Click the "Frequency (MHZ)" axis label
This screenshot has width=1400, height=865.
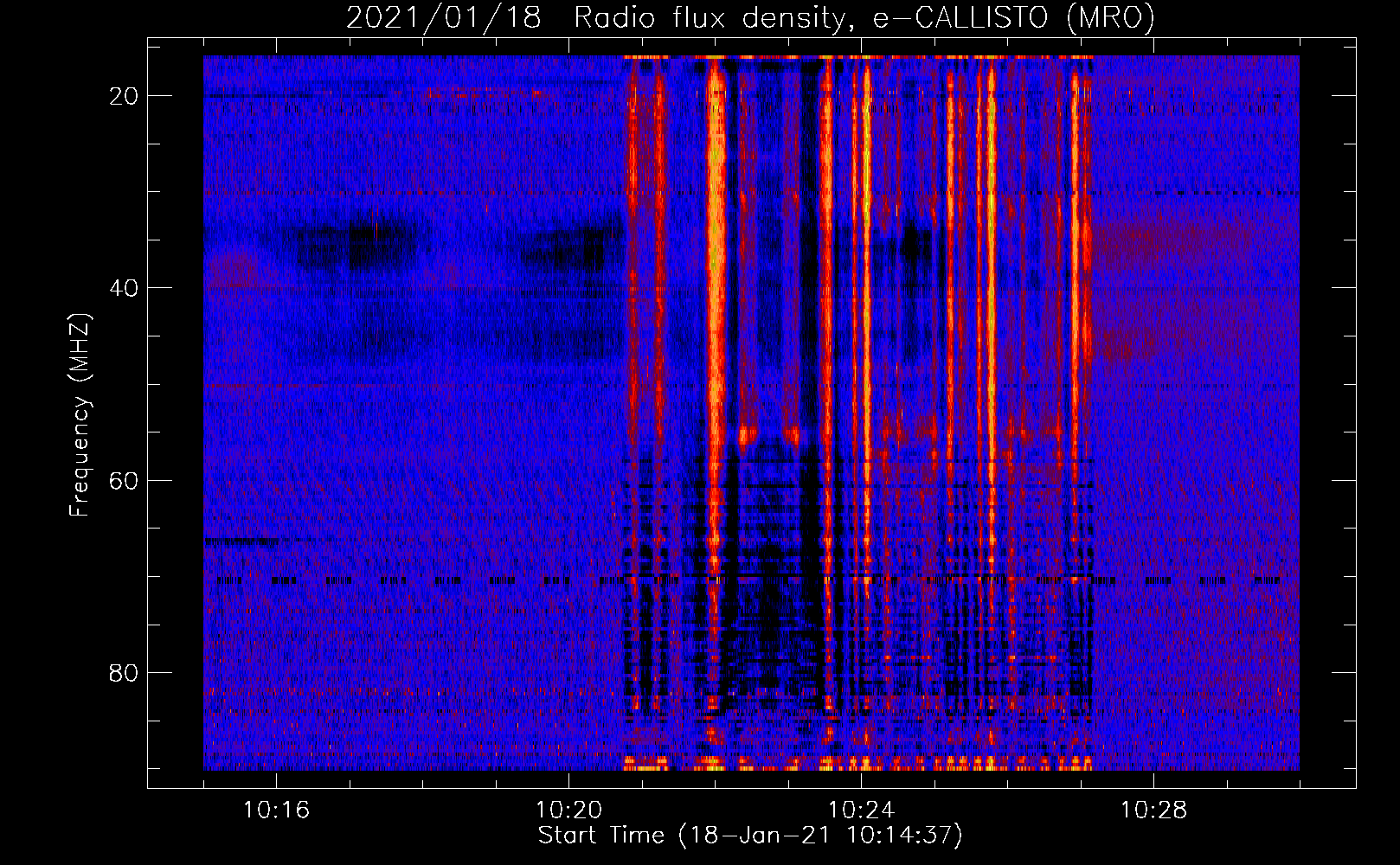[x=80, y=415]
